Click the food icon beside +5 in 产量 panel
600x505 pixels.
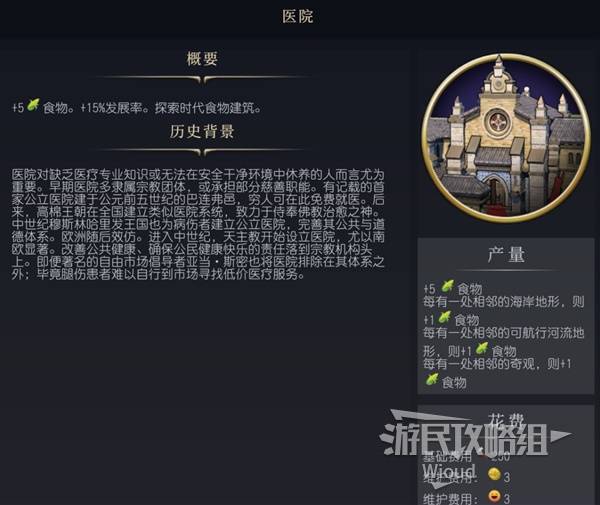point(447,286)
